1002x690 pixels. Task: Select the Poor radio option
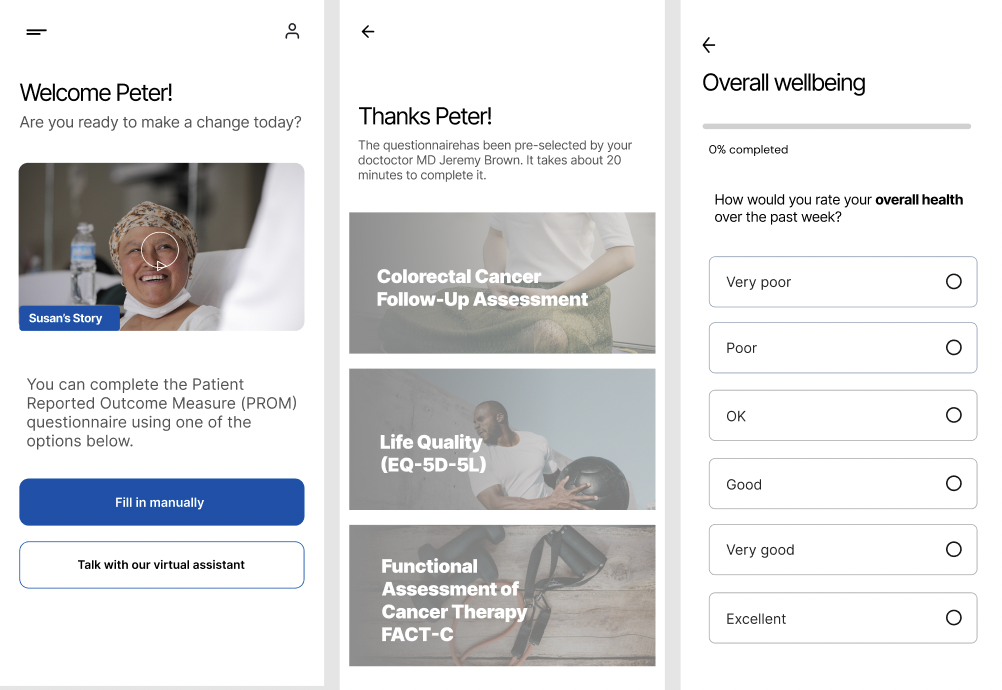[x=843, y=348]
